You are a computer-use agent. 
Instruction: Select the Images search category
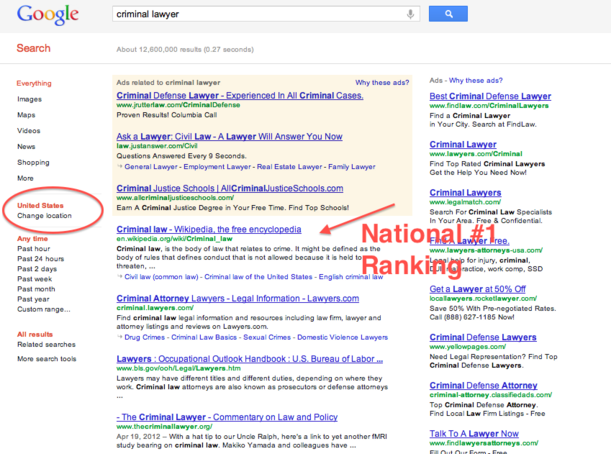click(x=29, y=99)
